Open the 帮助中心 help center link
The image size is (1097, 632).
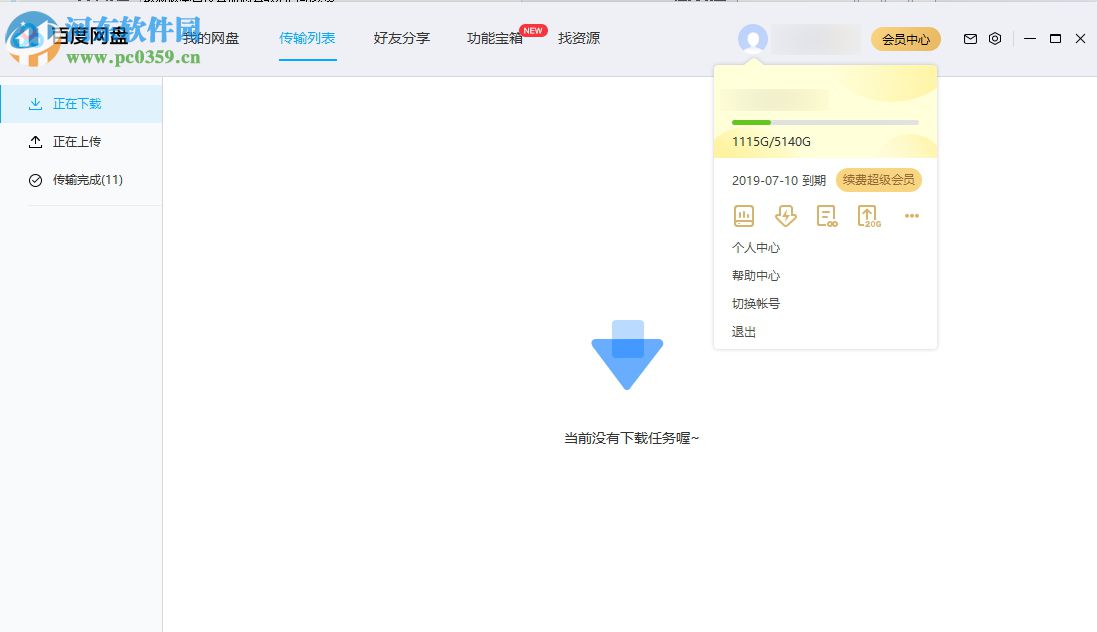(755, 275)
